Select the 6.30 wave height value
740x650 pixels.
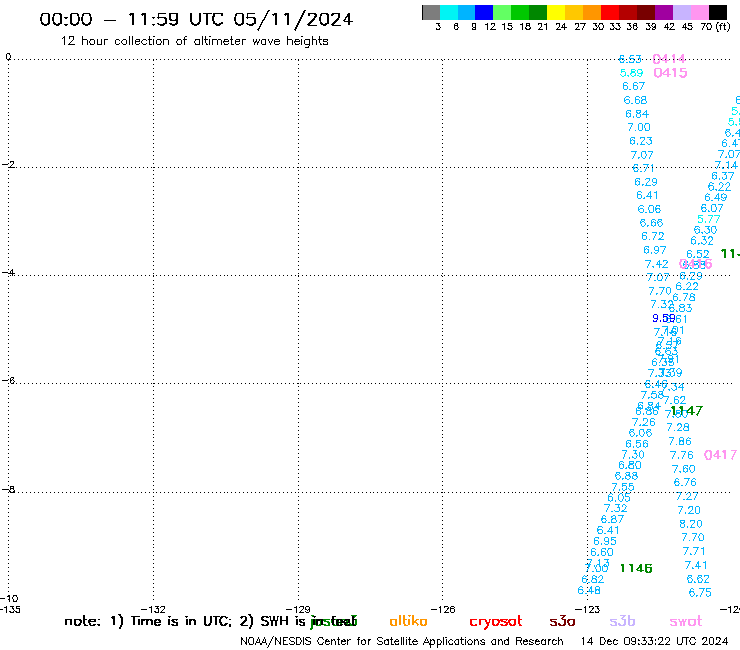coord(705,230)
